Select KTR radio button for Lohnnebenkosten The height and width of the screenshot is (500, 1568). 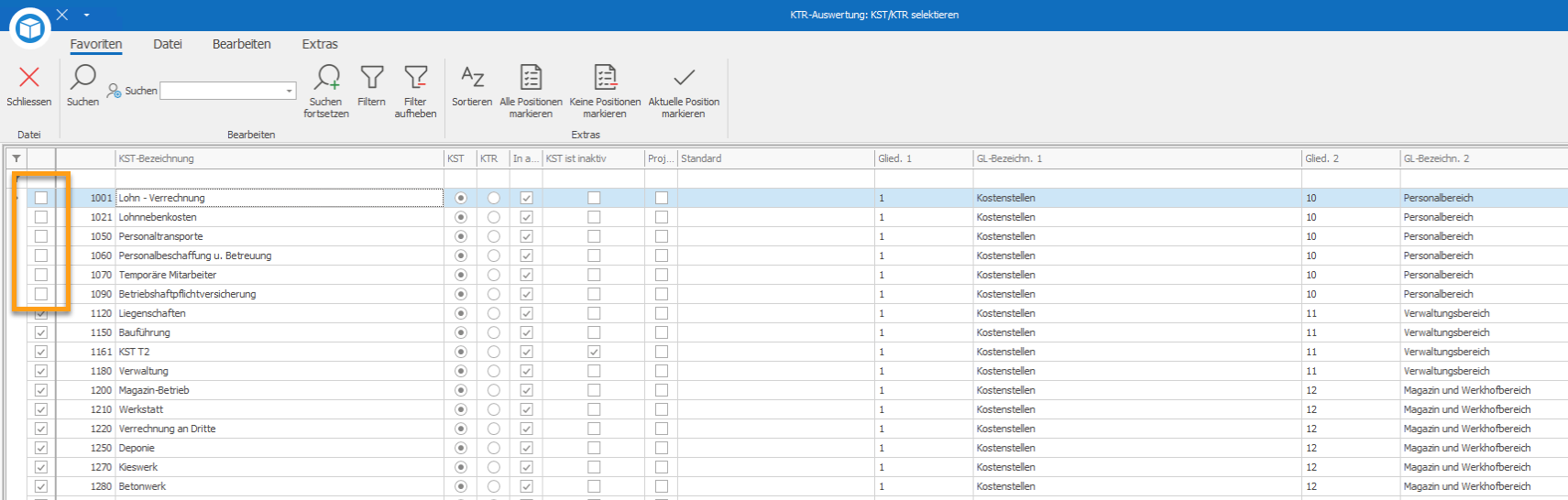coord(493,217)
